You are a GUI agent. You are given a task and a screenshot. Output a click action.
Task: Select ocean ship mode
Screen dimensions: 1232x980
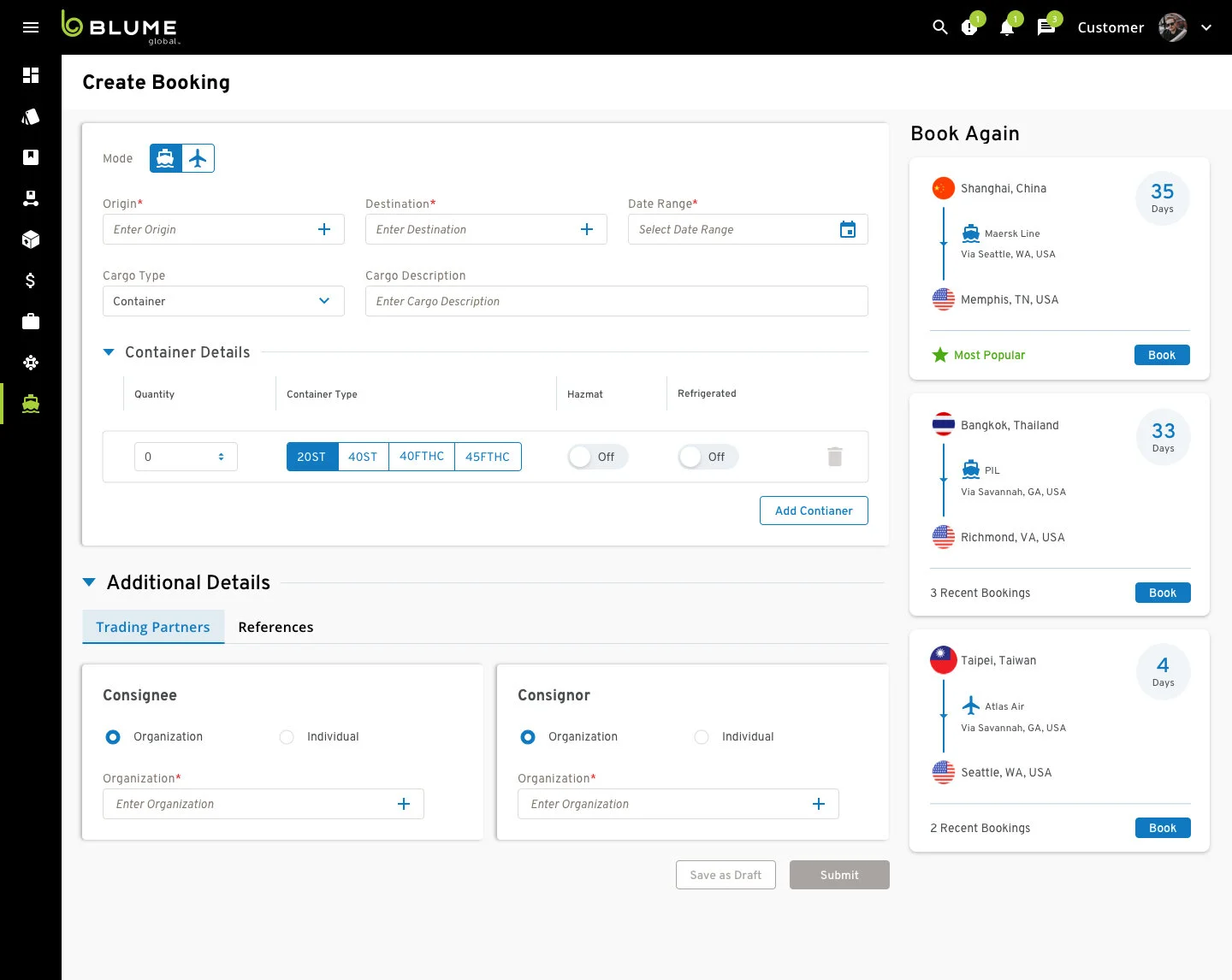point(166,158)
